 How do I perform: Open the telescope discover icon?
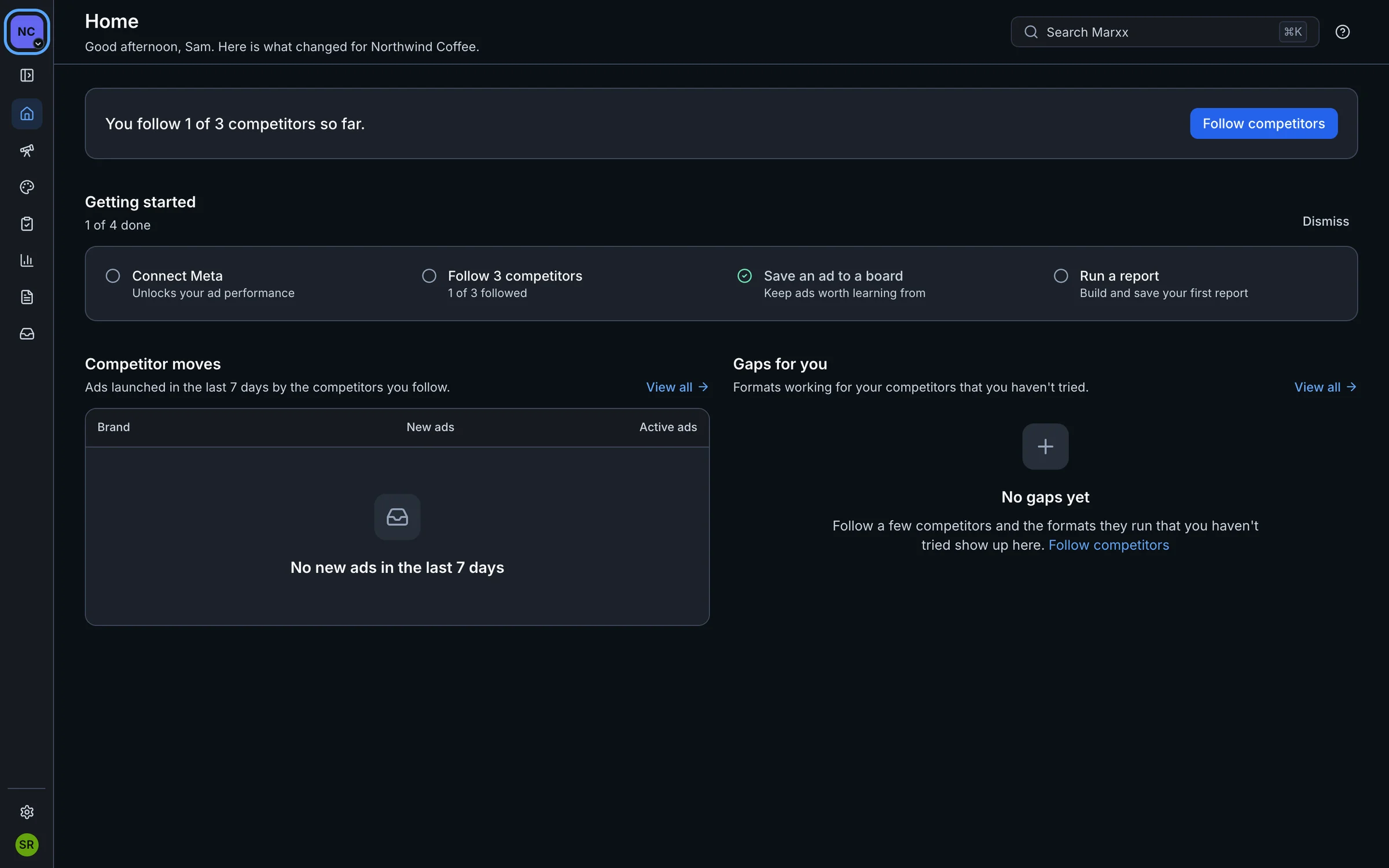click(27, 150)
